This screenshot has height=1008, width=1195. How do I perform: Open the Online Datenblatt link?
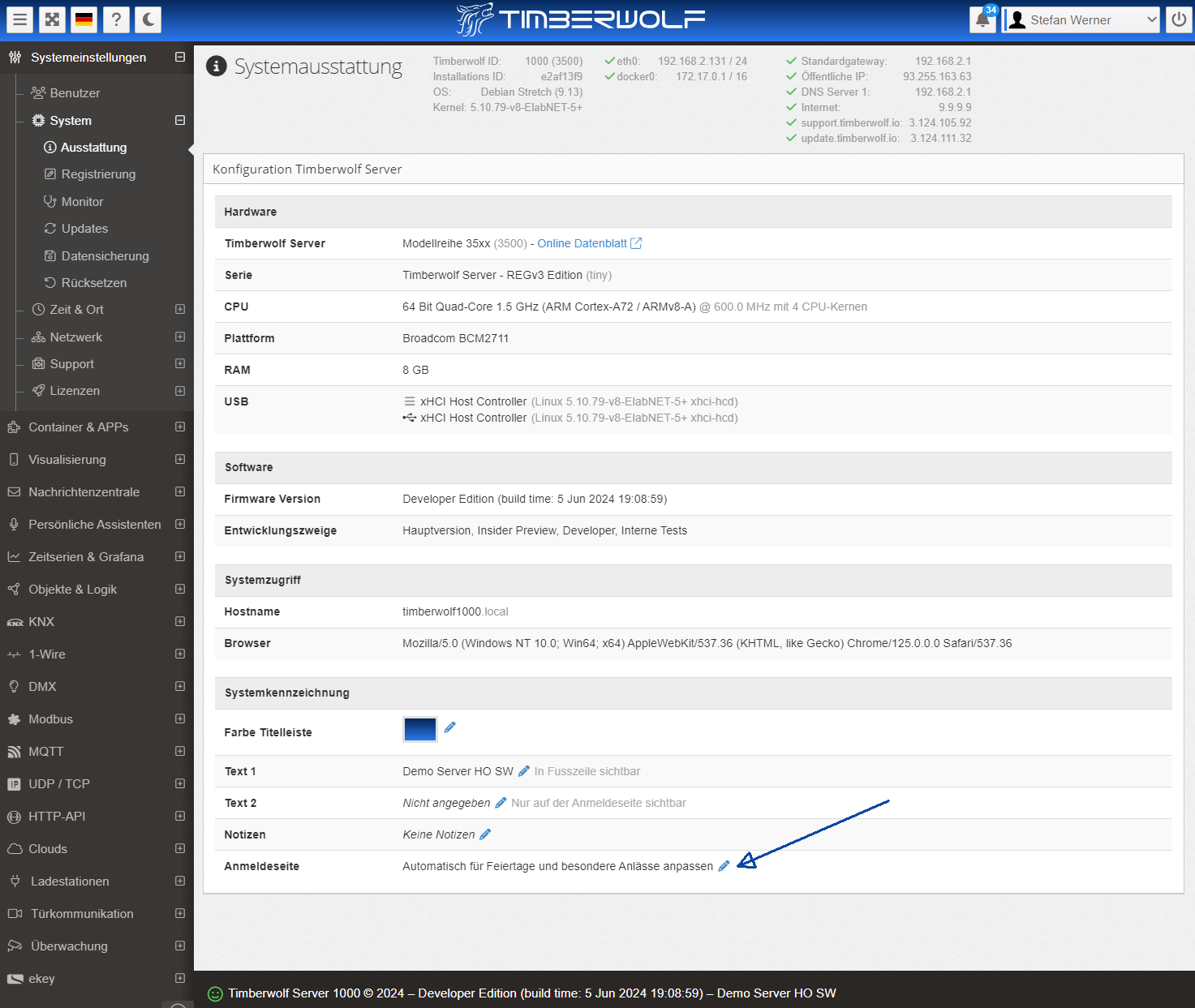(x=589, y=243)
